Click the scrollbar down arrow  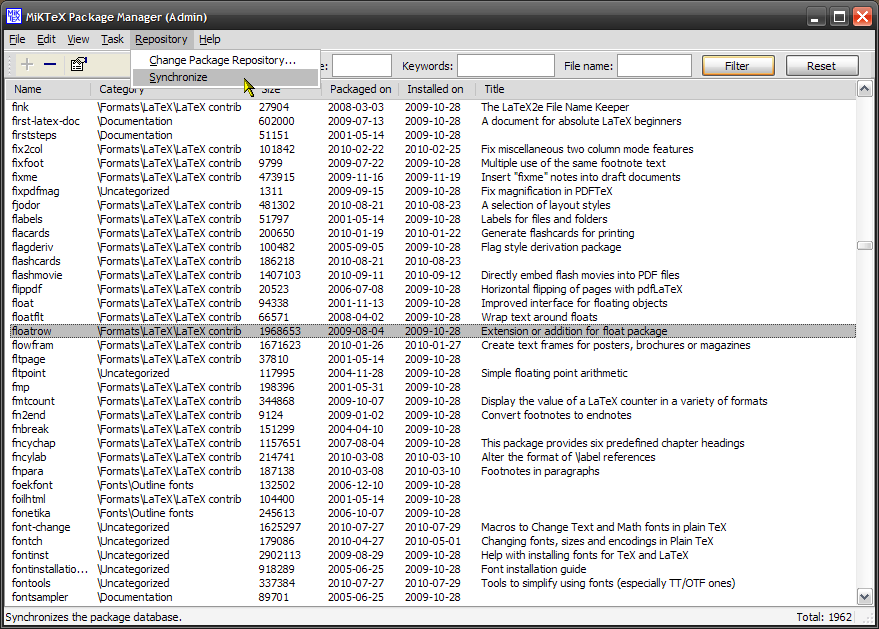pyautogui.click(x=864, y=597)
